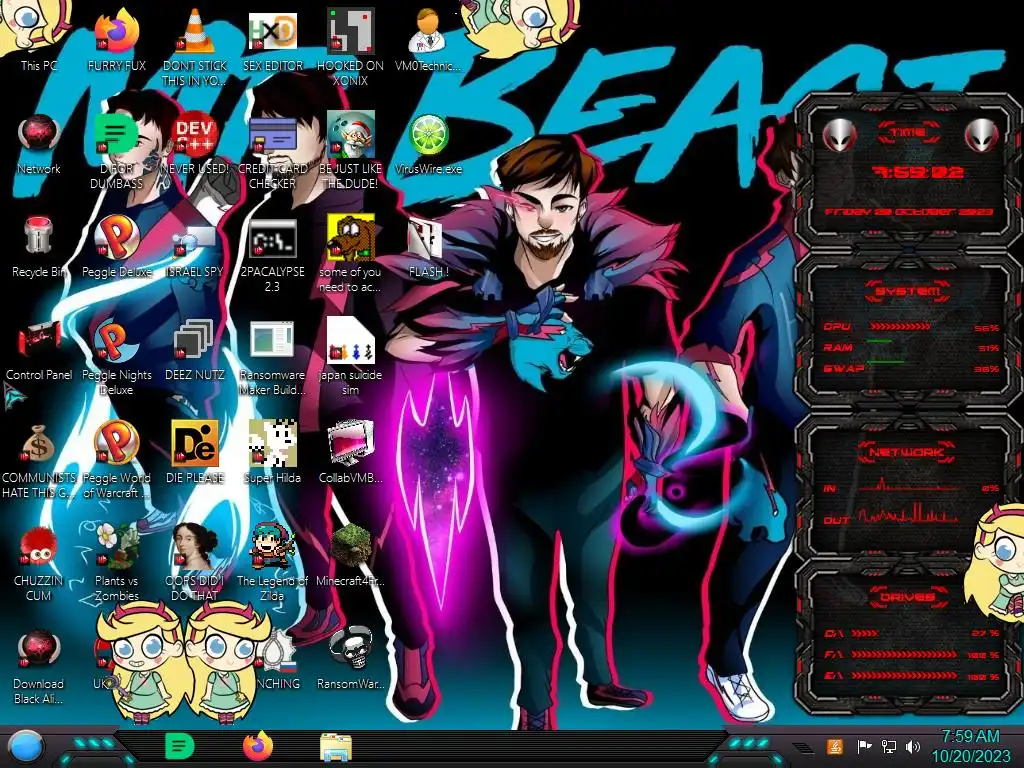Viewport: 1024px width, 768px height.
Task: Launch The Legend of Zilda icon
Action: (272, 563)
